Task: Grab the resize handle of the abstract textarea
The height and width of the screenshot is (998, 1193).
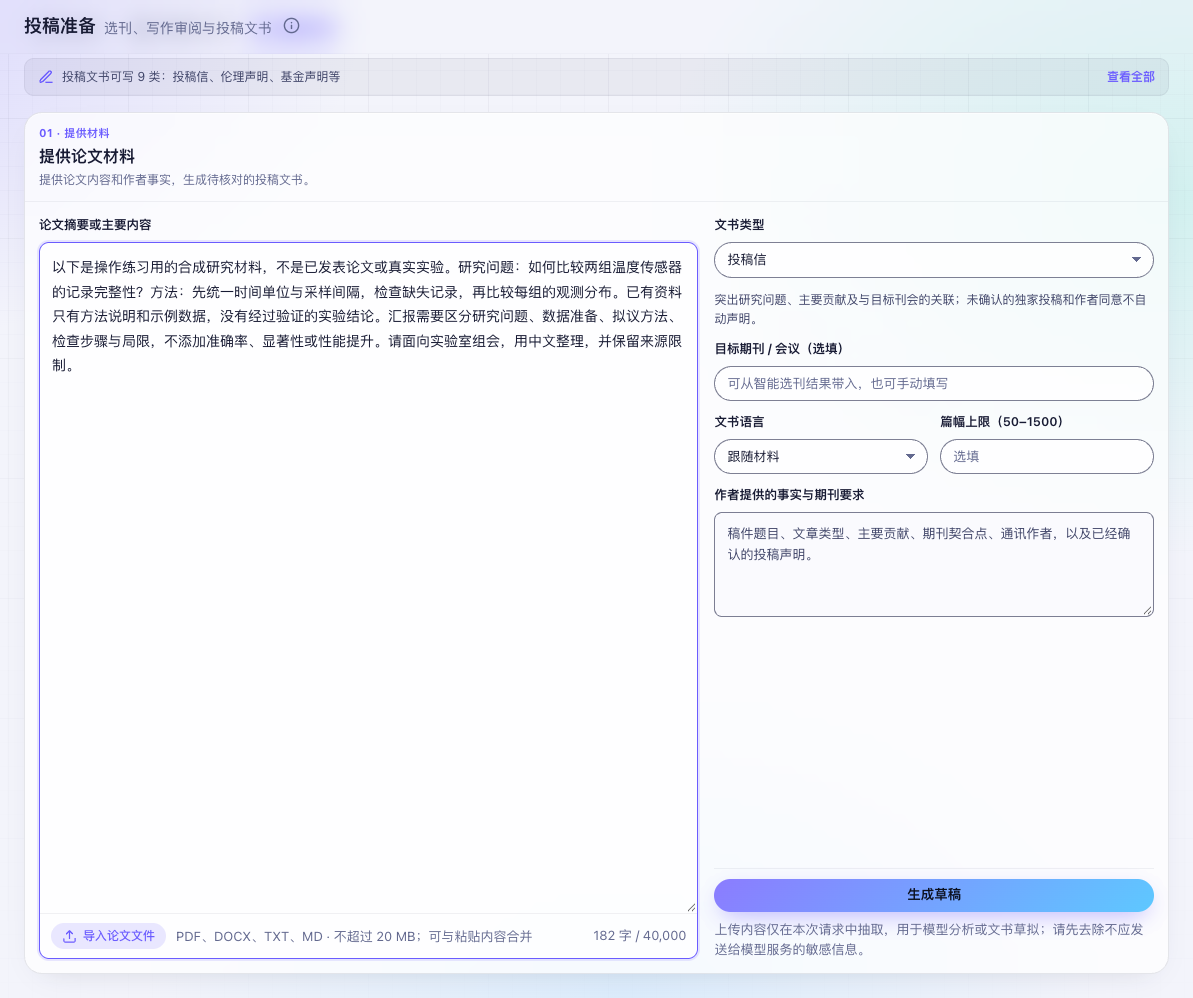Action: 691,907
